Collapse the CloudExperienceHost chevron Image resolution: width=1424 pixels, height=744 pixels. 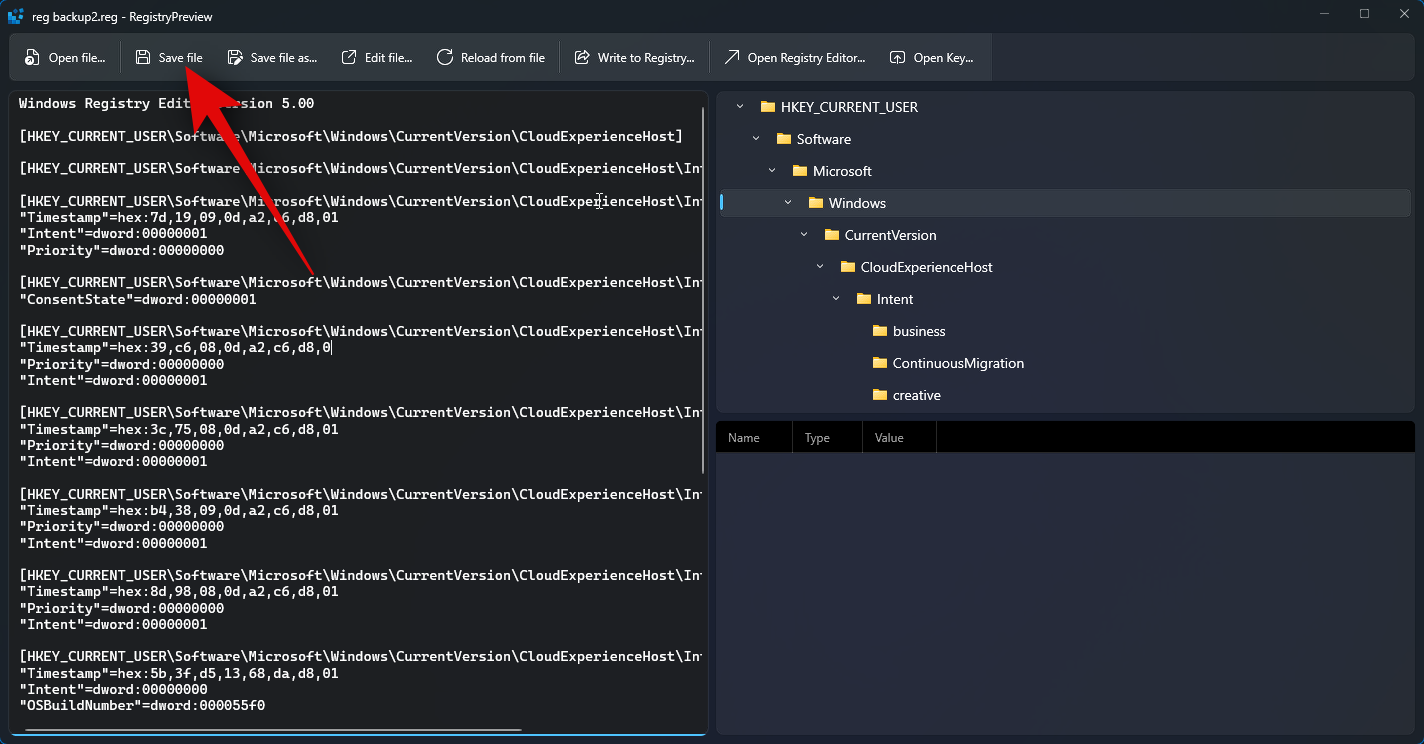[820, 267]
